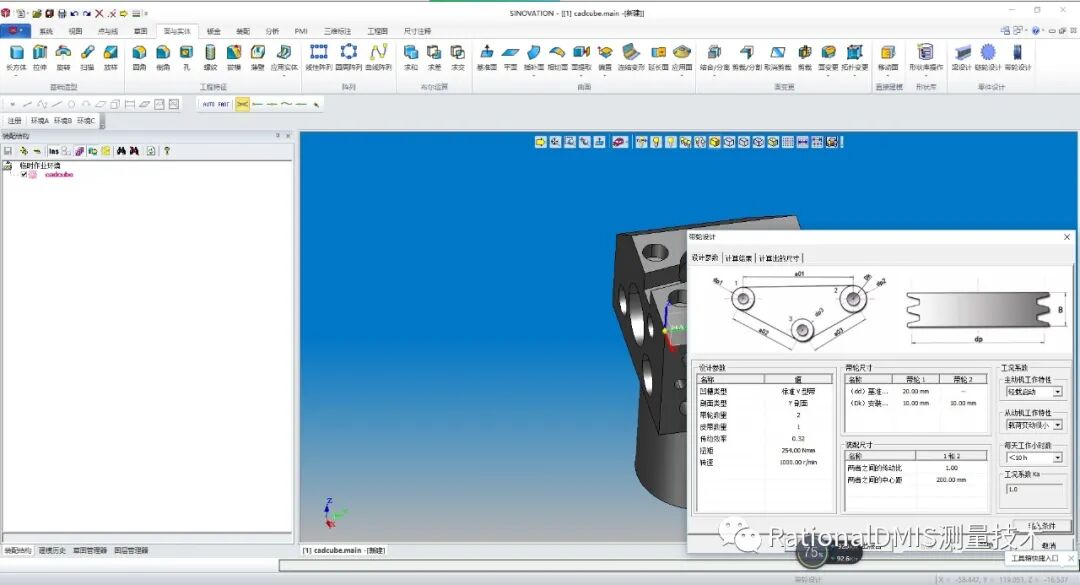The image size is (1080, 585).
Task: Select the 旋转 revolve tool
Action: click(x=63, y=57)
